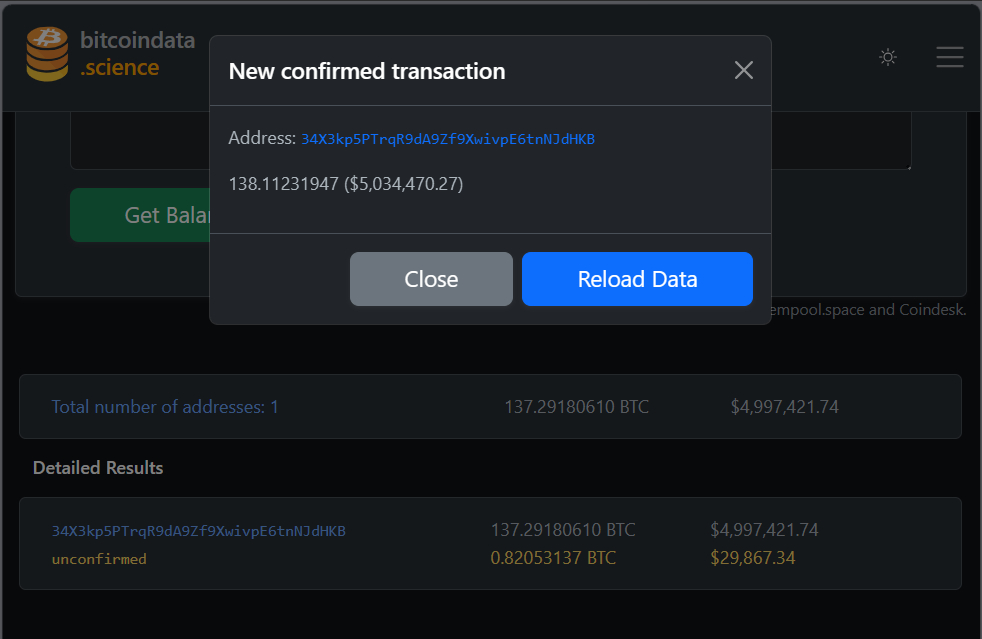
Task: Click Total number of addresses: 1
Action: click(x=165, y=407)
